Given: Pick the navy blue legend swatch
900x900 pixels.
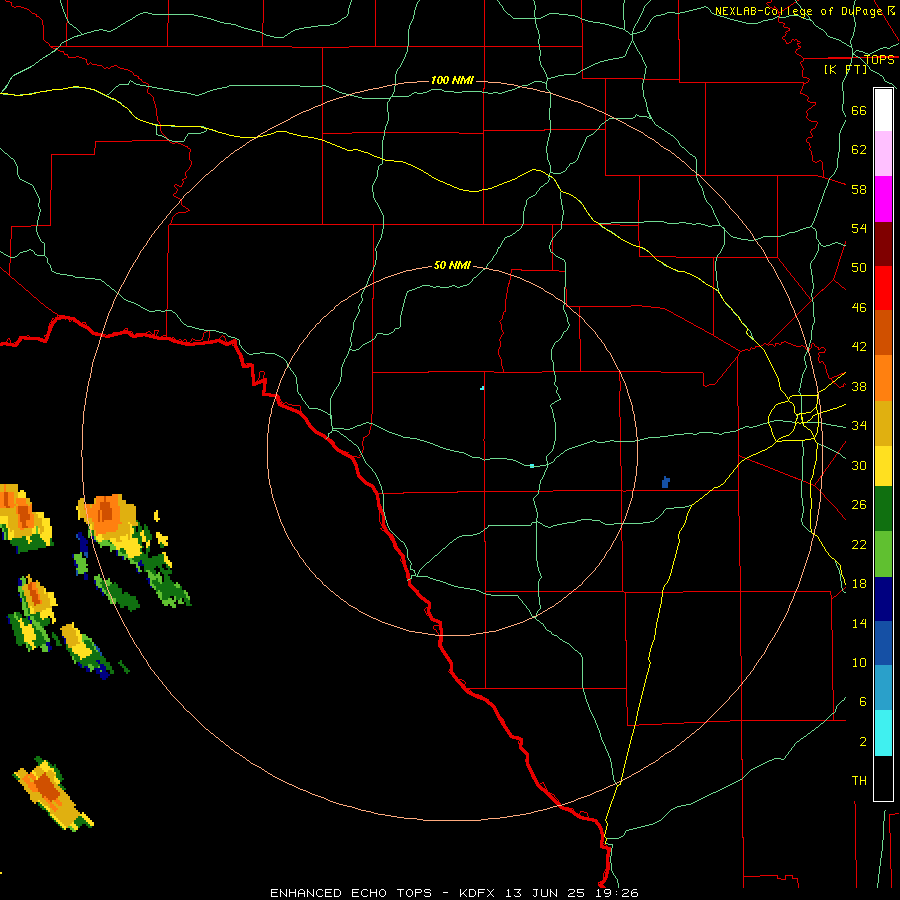Looking at the screenshot, I should pos(883,599).
